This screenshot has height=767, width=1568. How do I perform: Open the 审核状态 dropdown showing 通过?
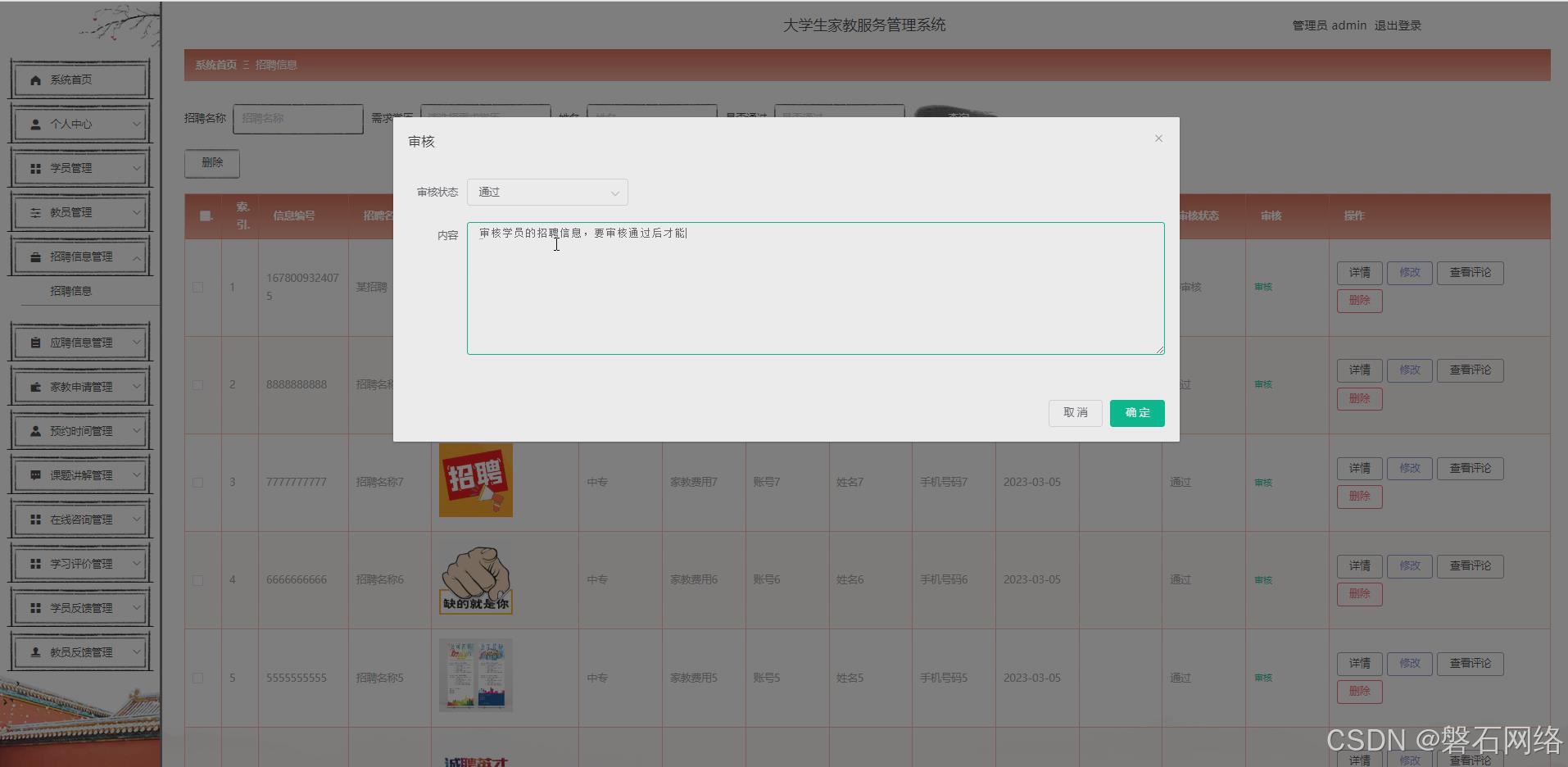[x=547, y=192]
